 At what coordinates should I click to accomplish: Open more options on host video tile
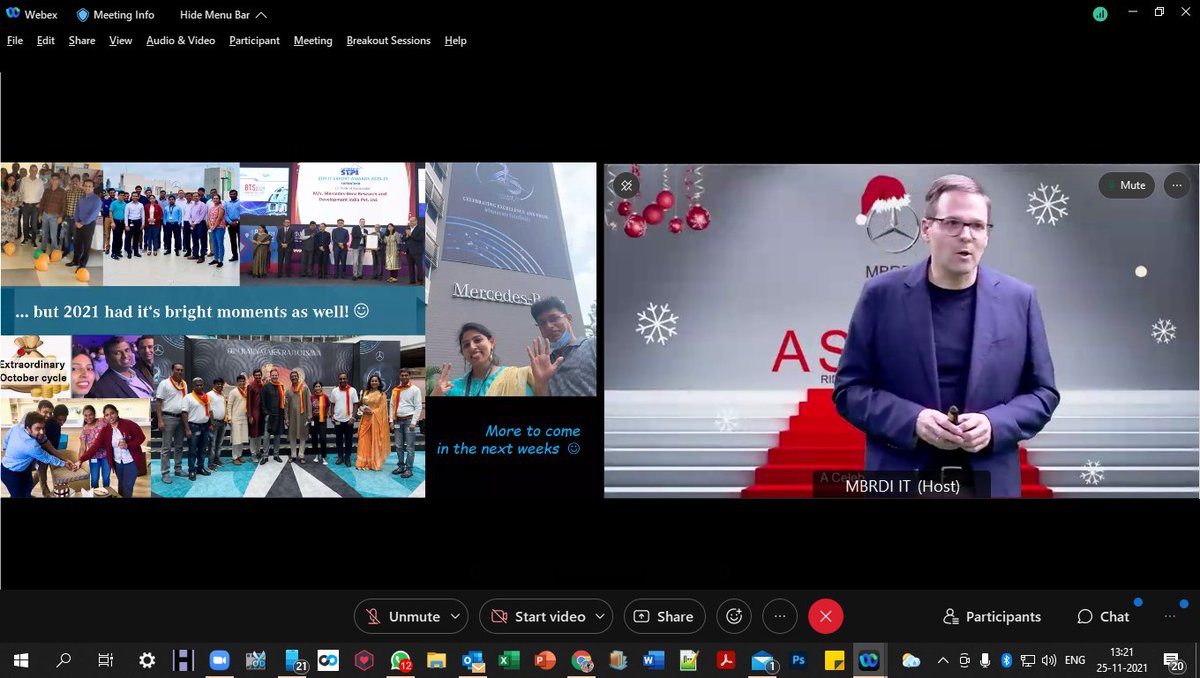point(1177,185)
